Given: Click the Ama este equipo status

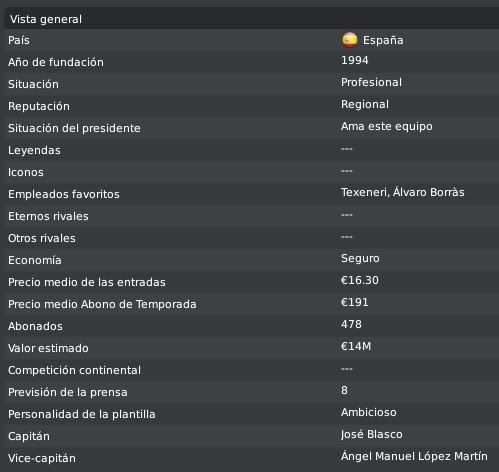Looking at the screenshot, I should pyautogui.click(x=387, y=126).
